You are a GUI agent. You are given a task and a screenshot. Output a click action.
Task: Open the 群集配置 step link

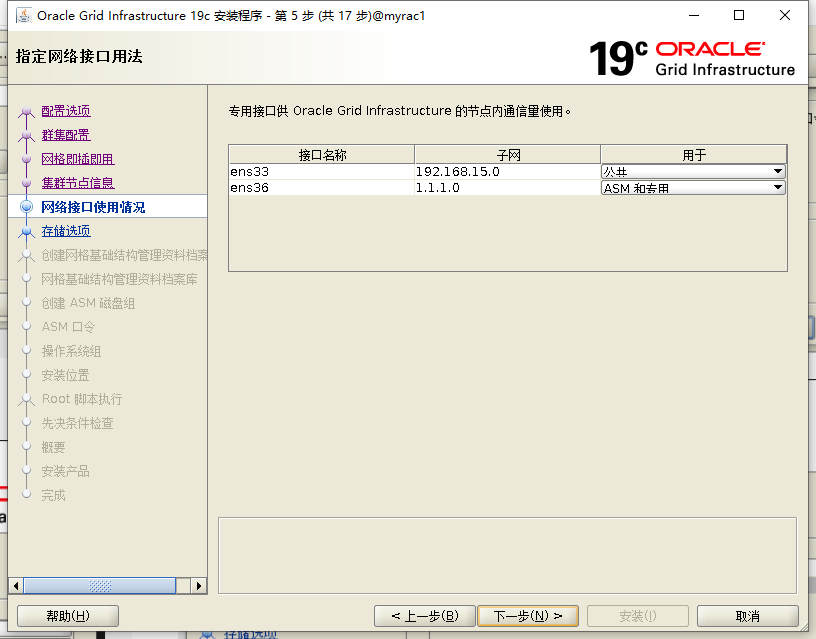click(66, 135)
